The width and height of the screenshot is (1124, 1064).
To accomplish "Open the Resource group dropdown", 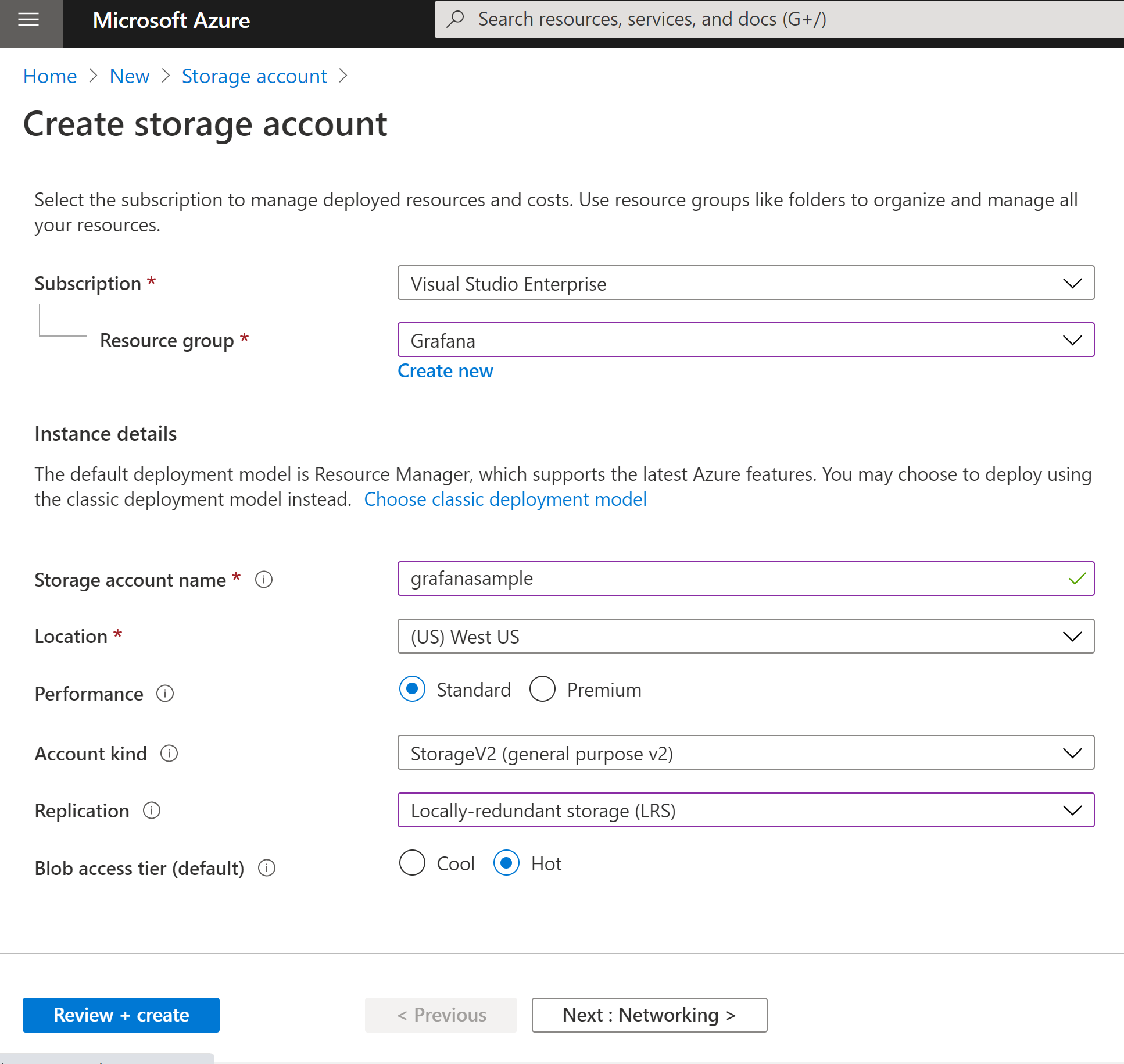I will coord(746,340).
